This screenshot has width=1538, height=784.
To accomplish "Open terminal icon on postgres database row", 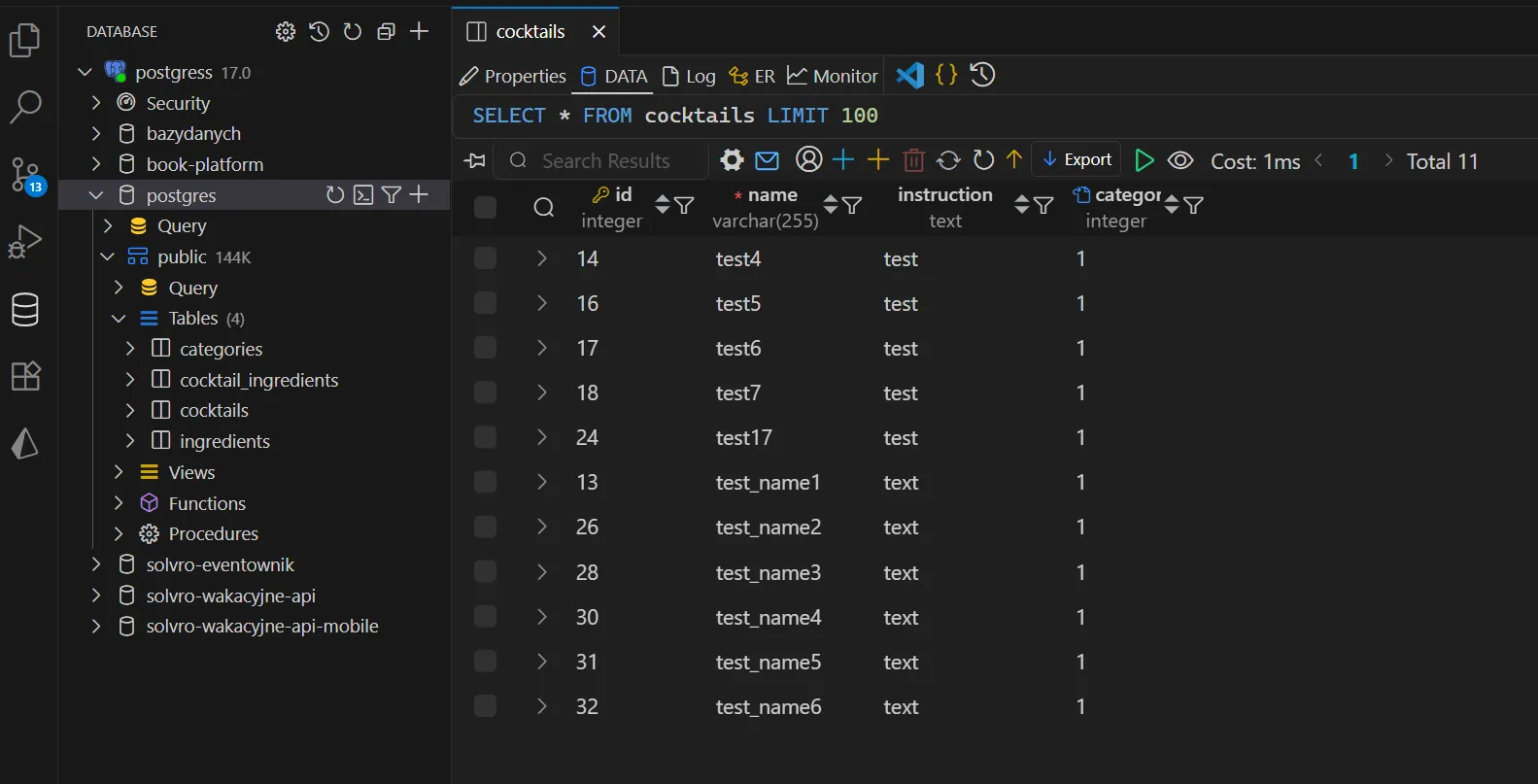I will point(363,195).
